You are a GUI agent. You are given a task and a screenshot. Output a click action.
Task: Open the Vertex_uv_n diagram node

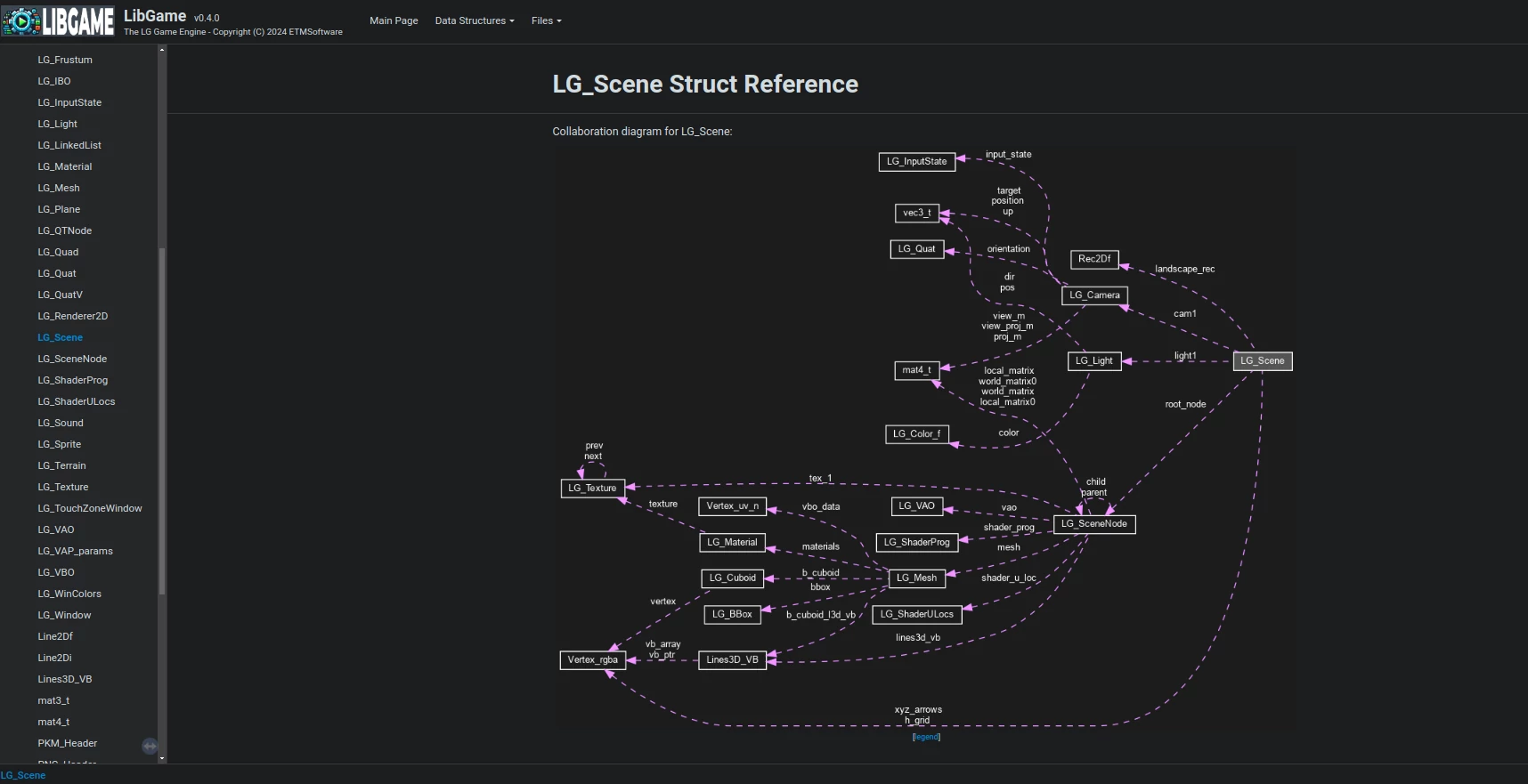pos(732,506)
